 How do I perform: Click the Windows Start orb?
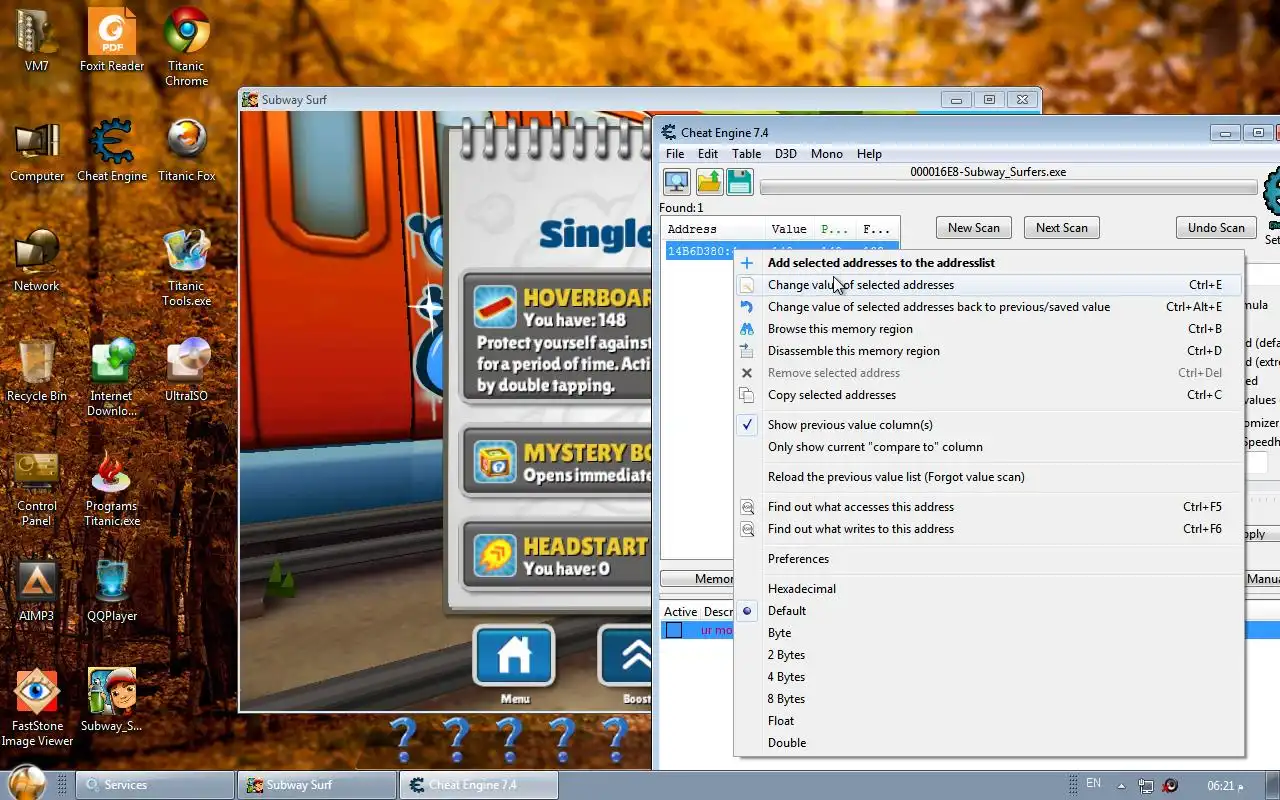point(26,784)
